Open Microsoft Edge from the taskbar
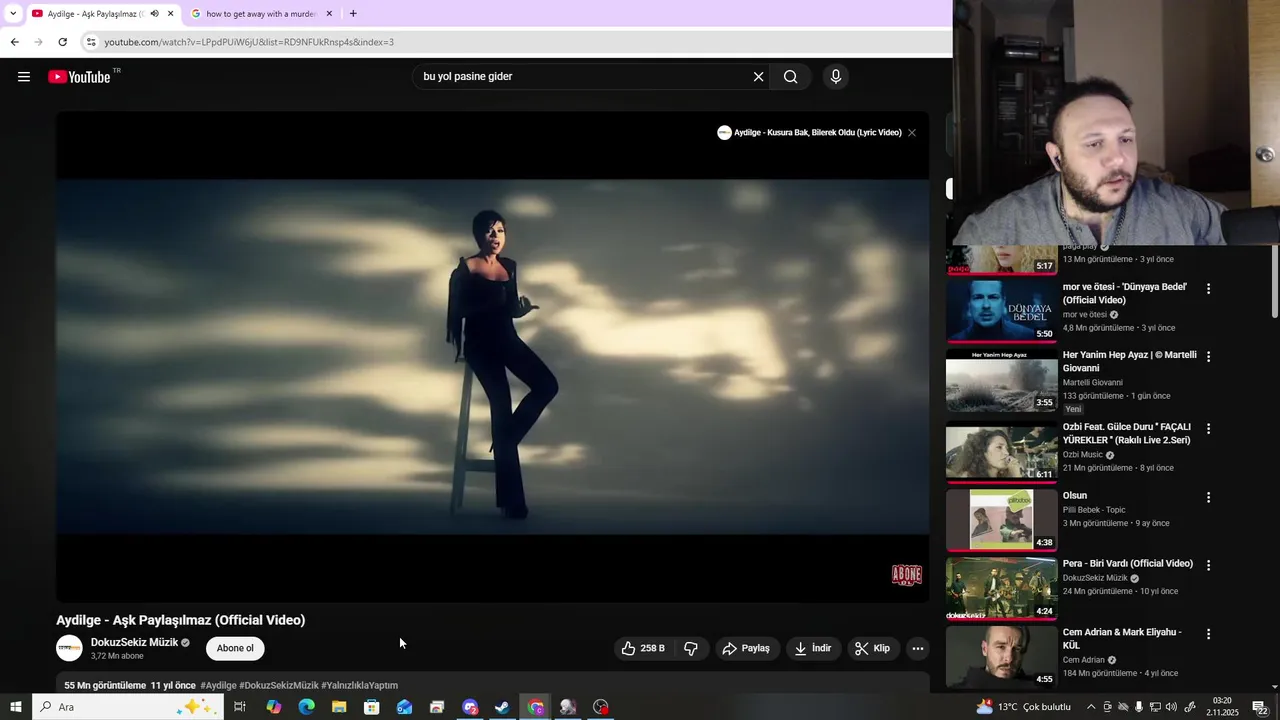This screenshot has height=720, width=1280. (x=306, y=707)
